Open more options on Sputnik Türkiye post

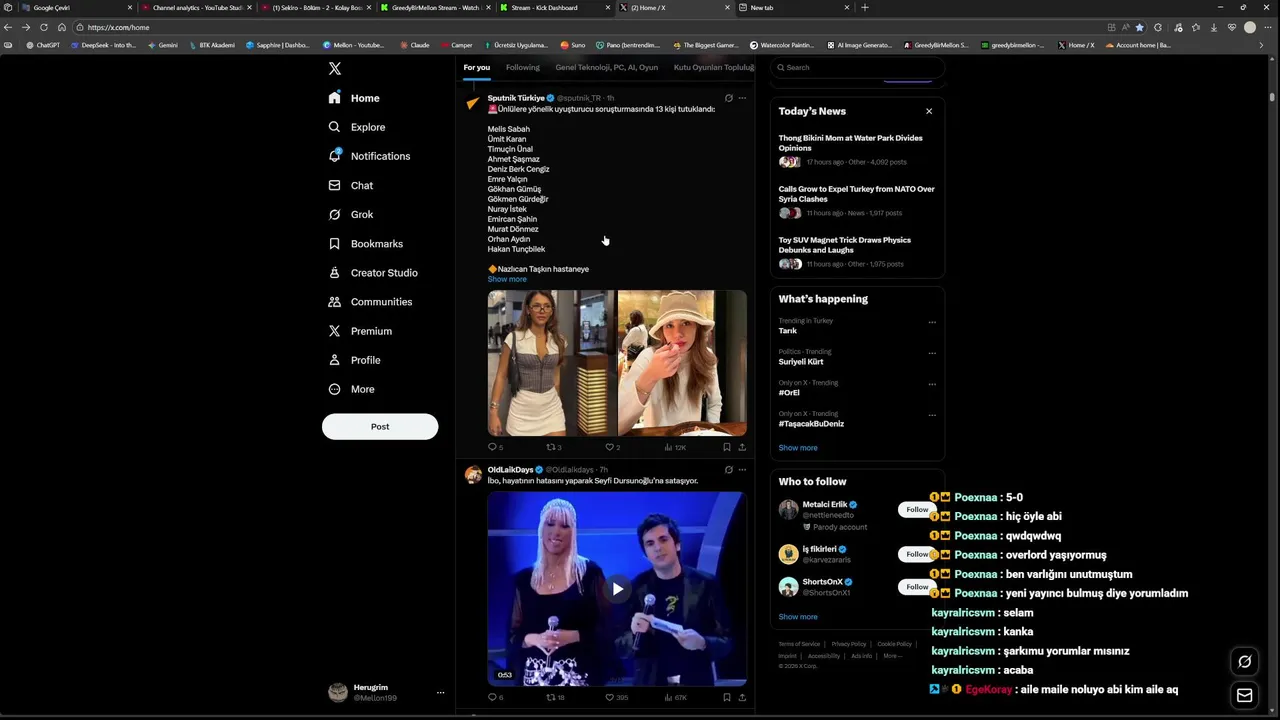click(x=742, y=98)
